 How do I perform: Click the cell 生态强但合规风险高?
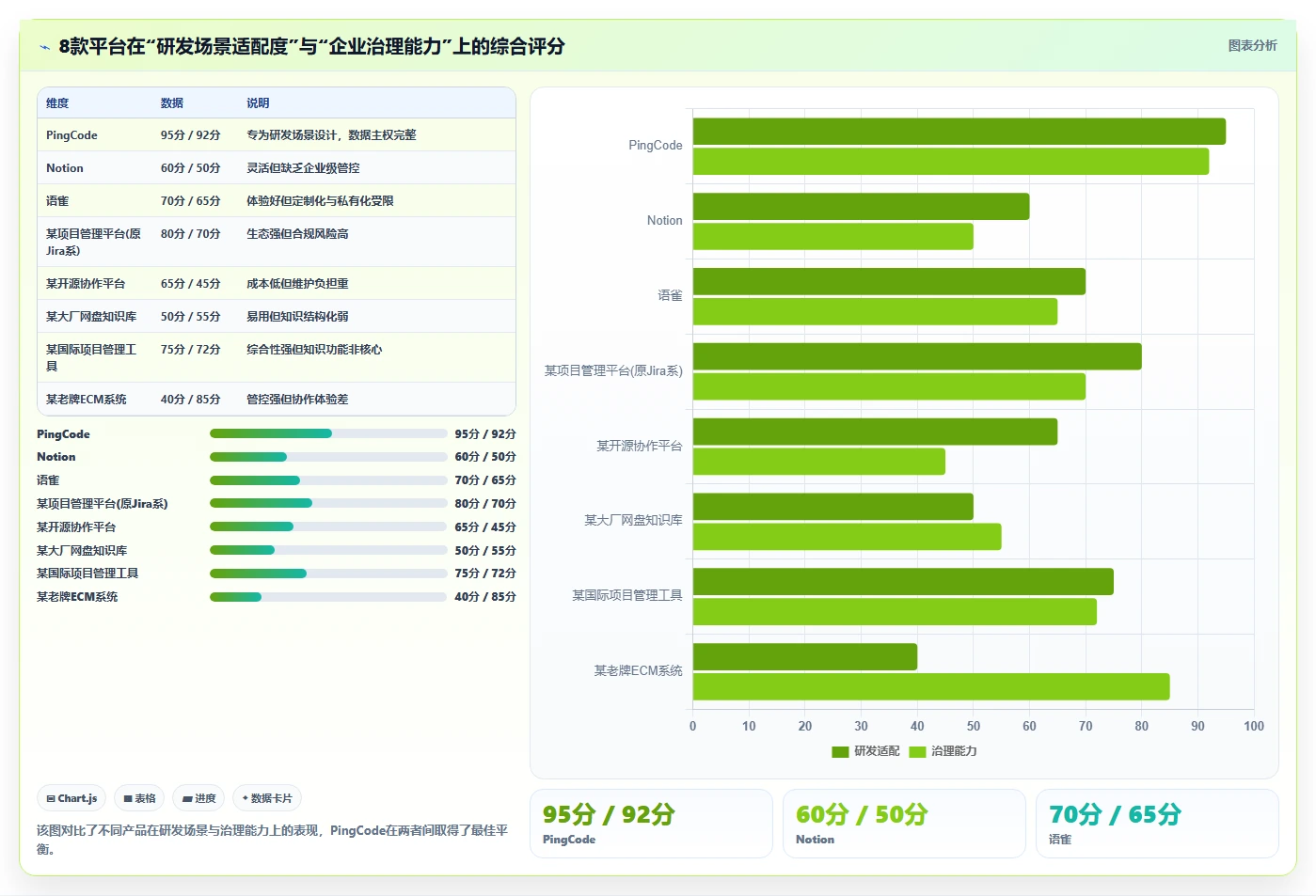(x=297, y=234)
